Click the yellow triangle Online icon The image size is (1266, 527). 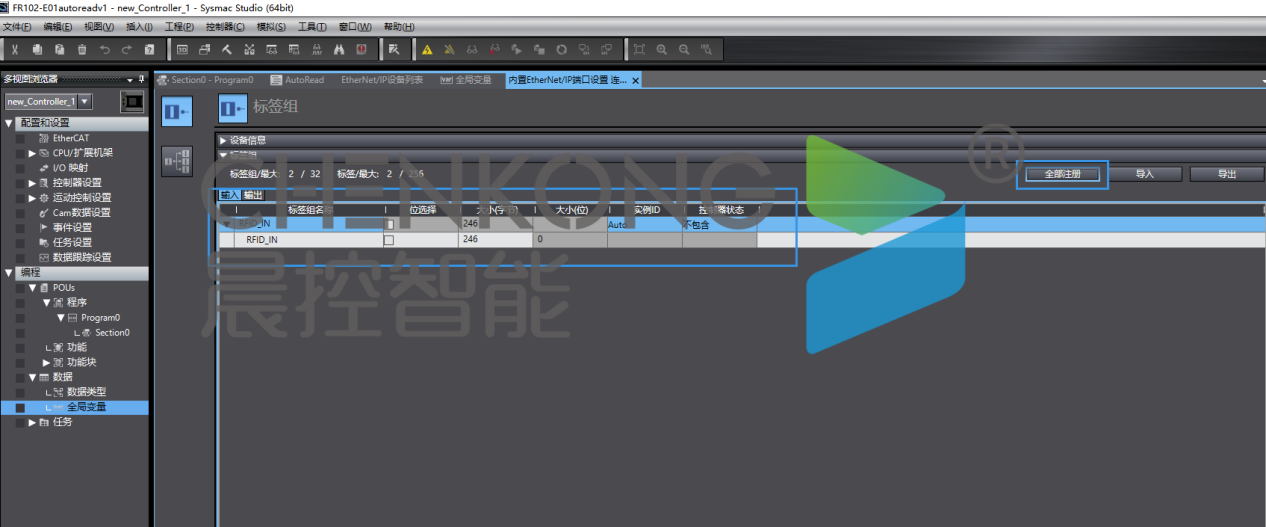click(427, 49)
